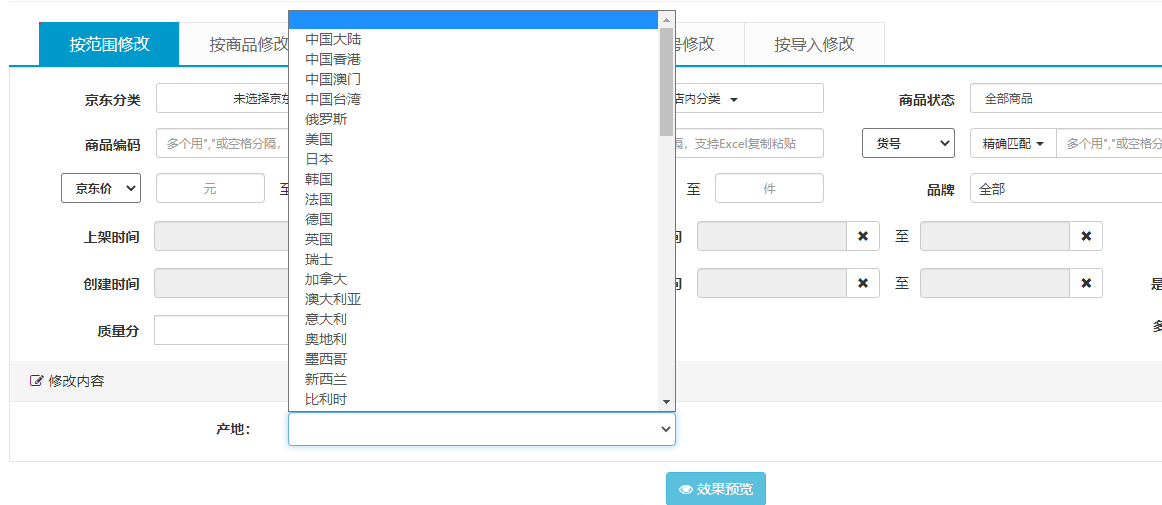Open the 店内分类 dropdown
Screen dimensions: 1162x505
(748, 99)
